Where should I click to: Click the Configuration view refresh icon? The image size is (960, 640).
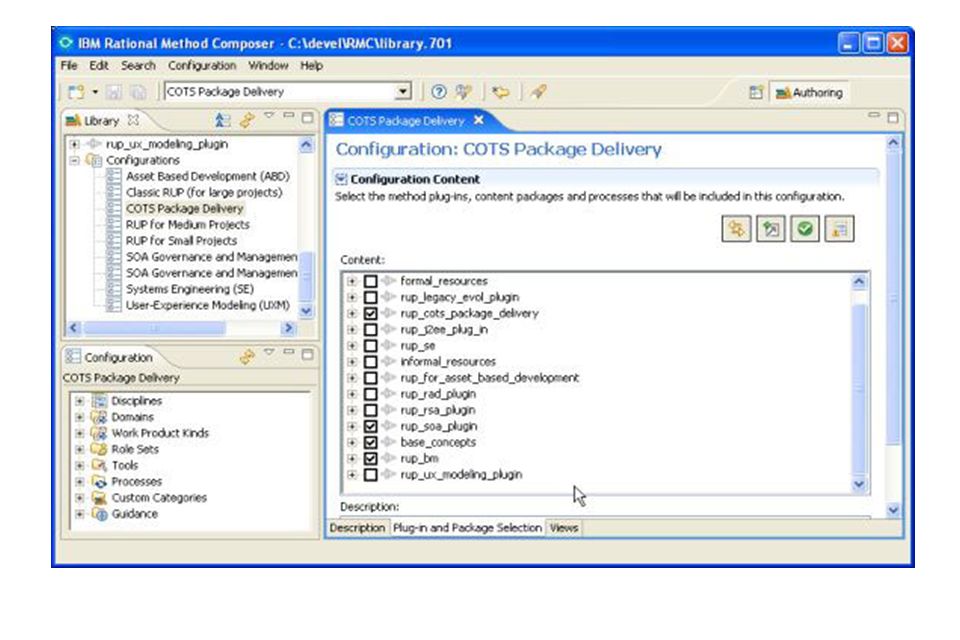pos(247,356)
